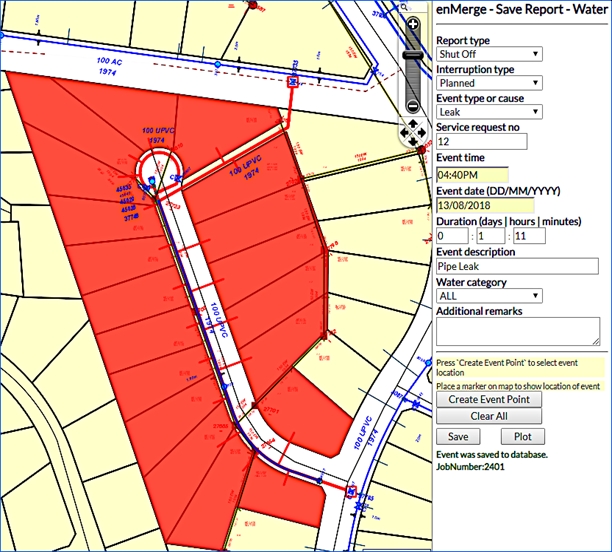
Task: Pan the map left with arrow
Action: point(403,131)
